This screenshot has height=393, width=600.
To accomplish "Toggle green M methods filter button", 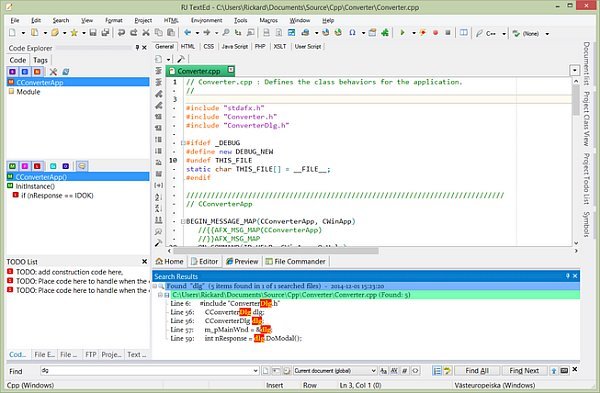I will pos(13,166).
